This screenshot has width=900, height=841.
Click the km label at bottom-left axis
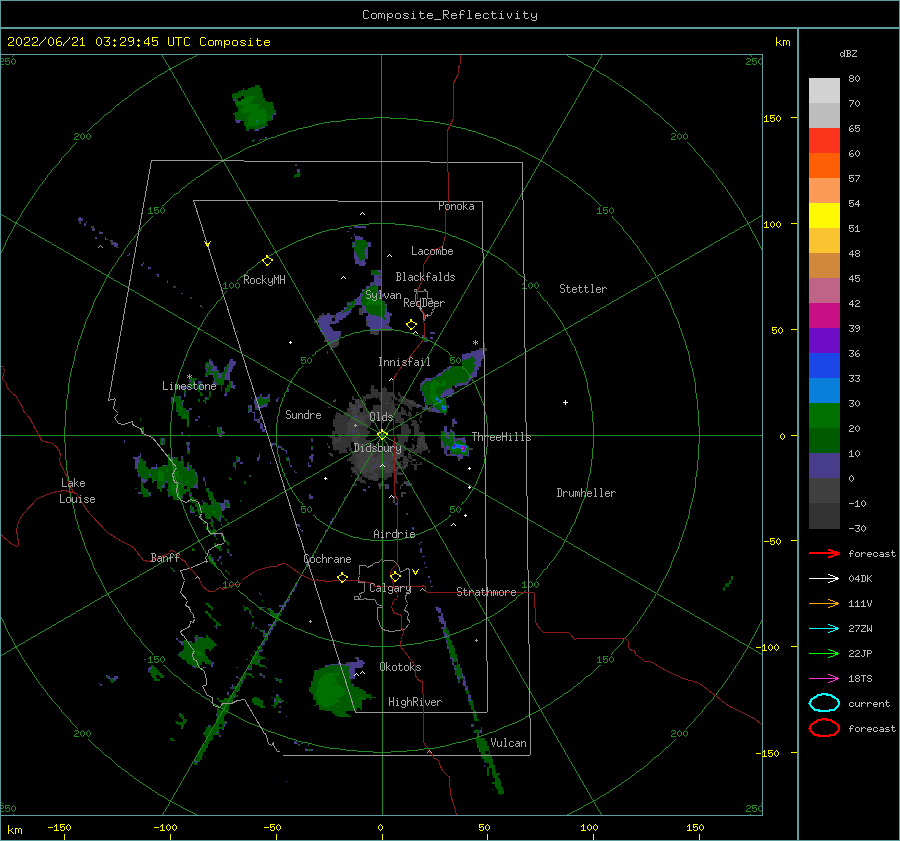click(14, 830)
